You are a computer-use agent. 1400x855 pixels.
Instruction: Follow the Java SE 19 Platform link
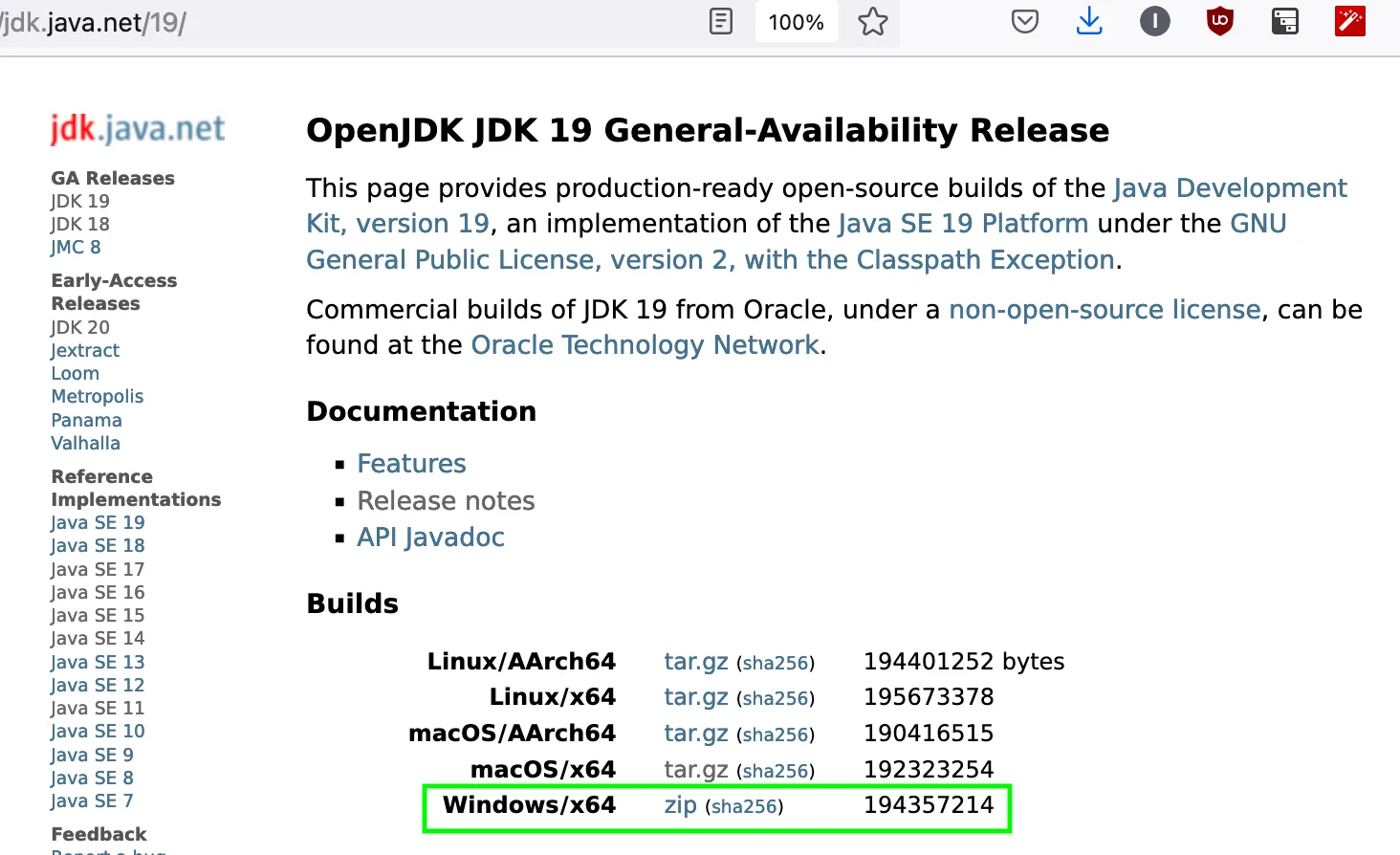coord(963,223)
